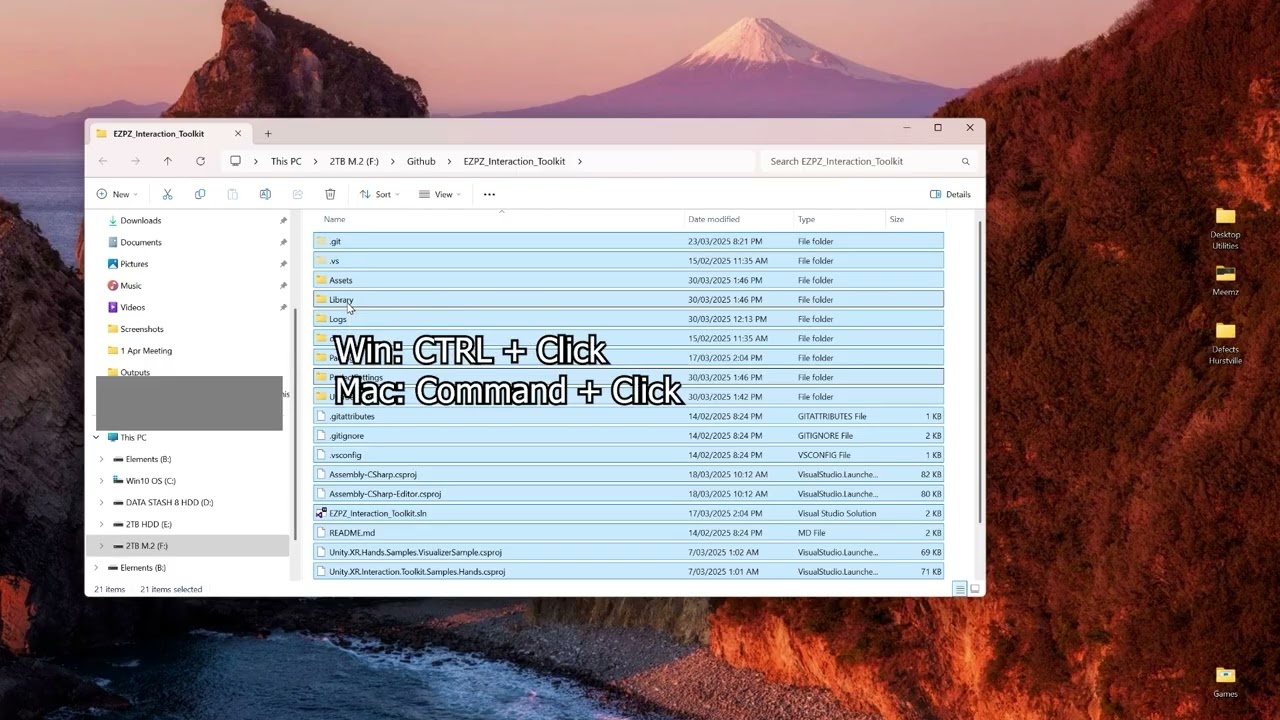Click Github breadcrumb segment
The image size is (1280, 720).
(x=421, y=161)
